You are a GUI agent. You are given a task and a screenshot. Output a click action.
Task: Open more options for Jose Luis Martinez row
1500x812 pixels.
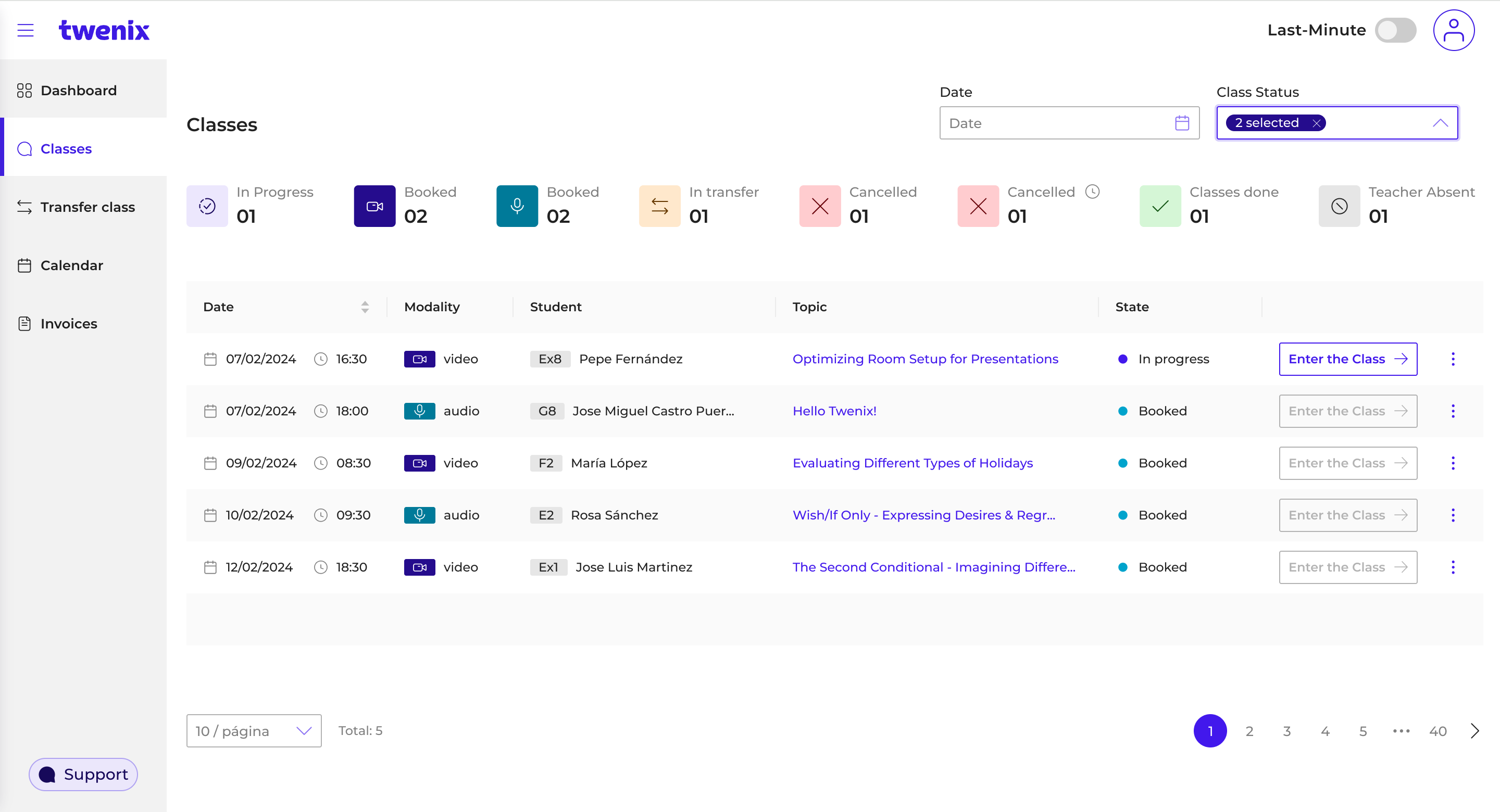click(x=1453, y=567)
